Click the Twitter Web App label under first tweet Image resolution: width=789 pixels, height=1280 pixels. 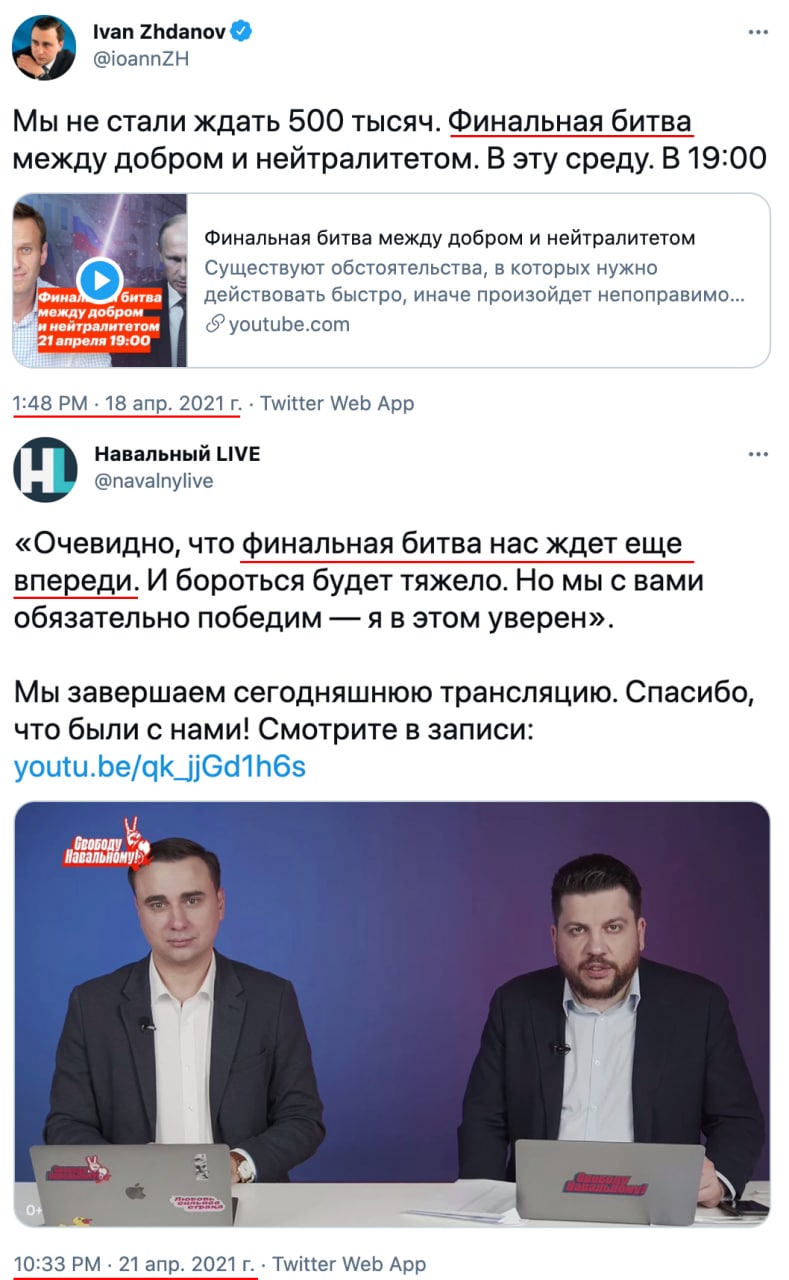tap(338, 403)
